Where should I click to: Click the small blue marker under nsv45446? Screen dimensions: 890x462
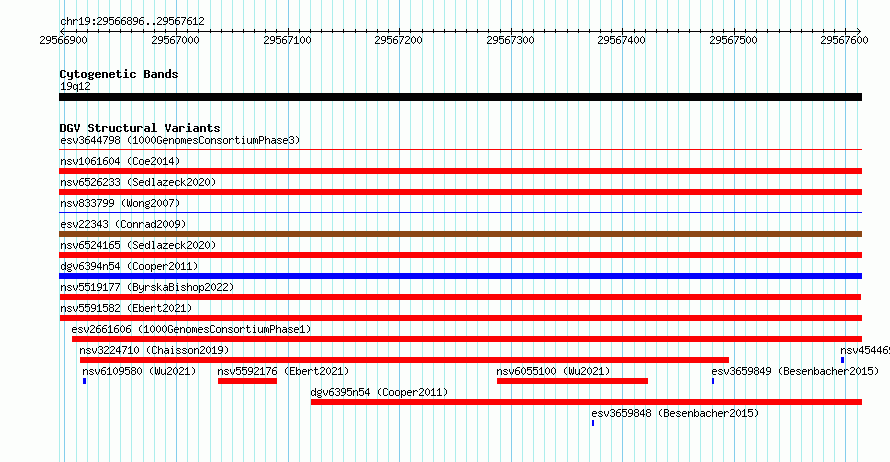click(842, 360)
